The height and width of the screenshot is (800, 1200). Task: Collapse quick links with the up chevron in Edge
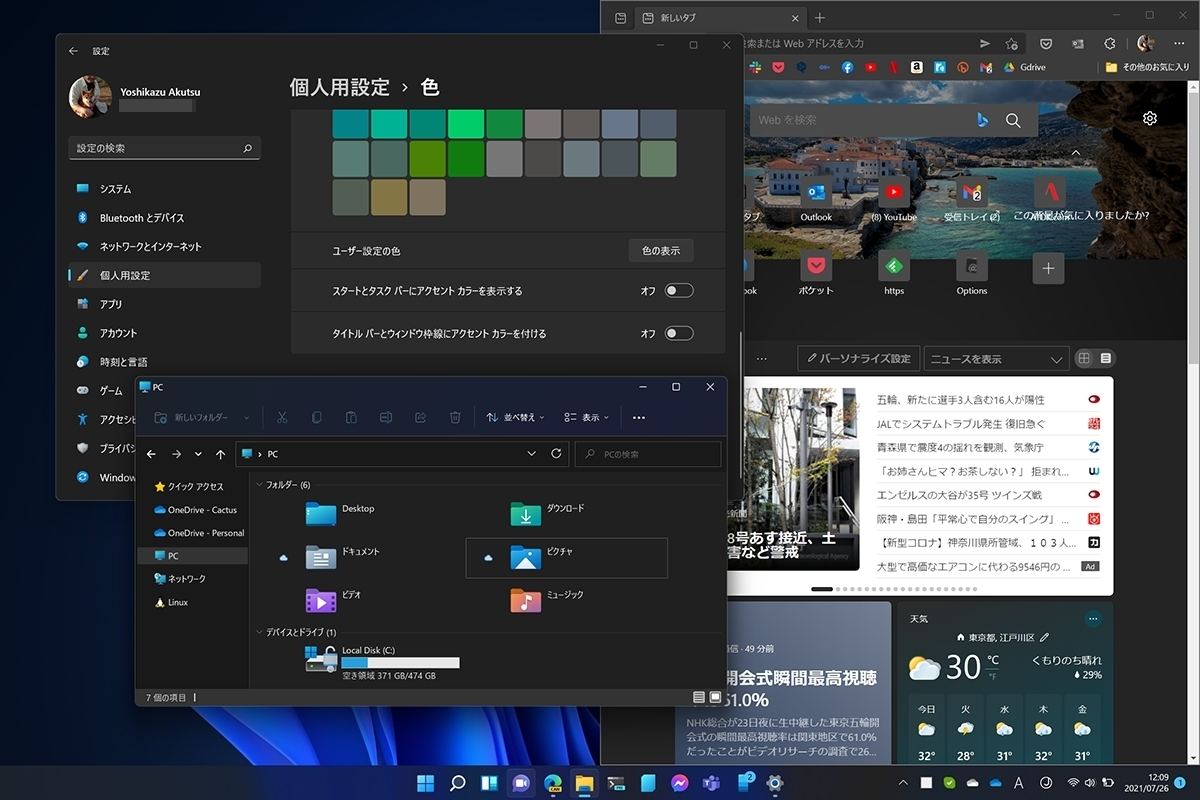pyautogui.click(x=1075, y=153)
